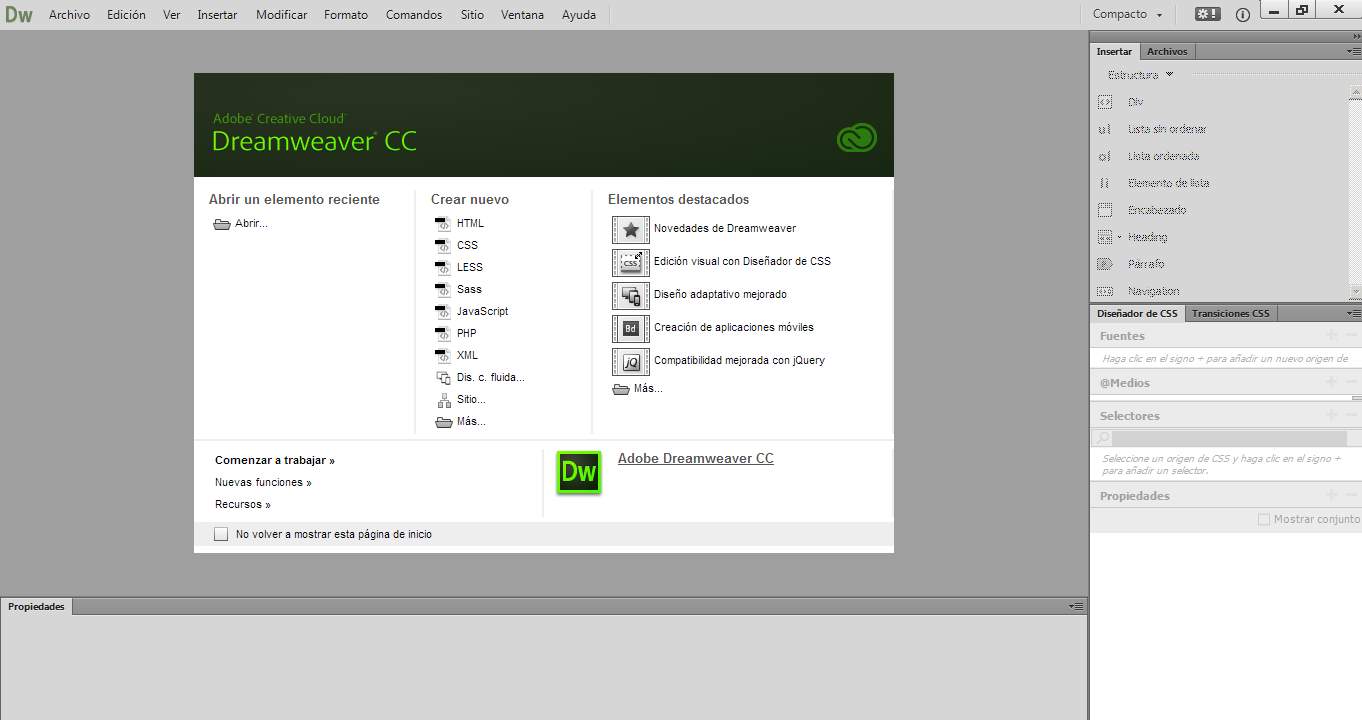Open the Estructura category dropdown
This screenshot has width=1362, height=720.
[x=1141, y=75]
